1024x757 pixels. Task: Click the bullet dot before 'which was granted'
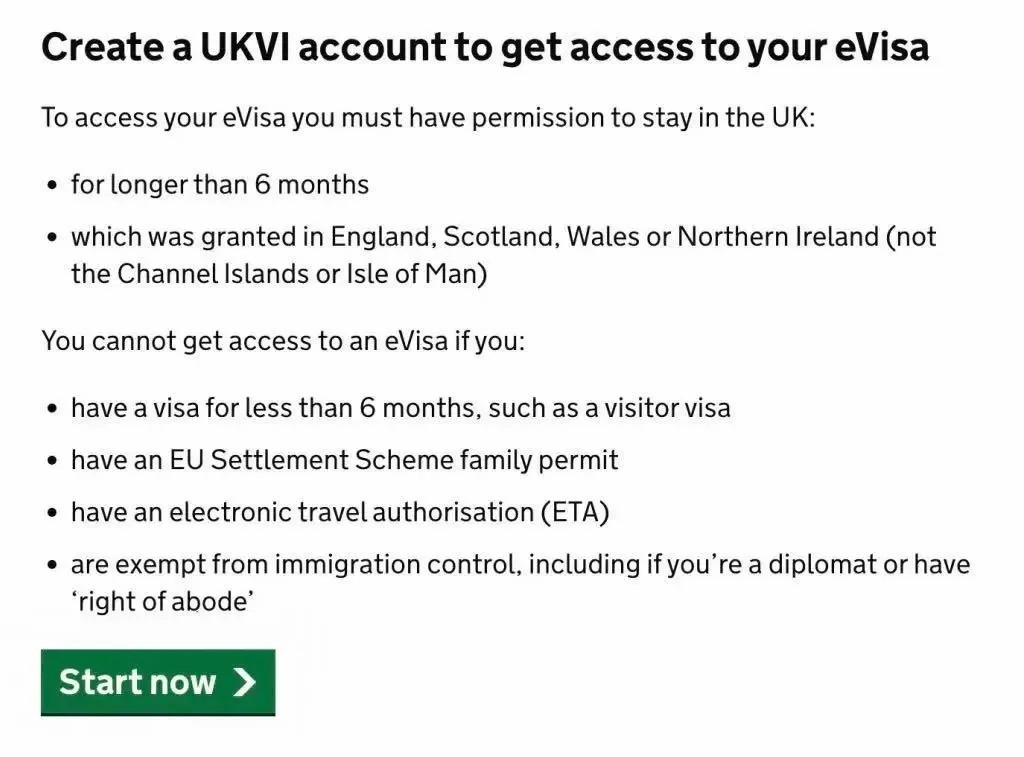click(x=53, y=237)
